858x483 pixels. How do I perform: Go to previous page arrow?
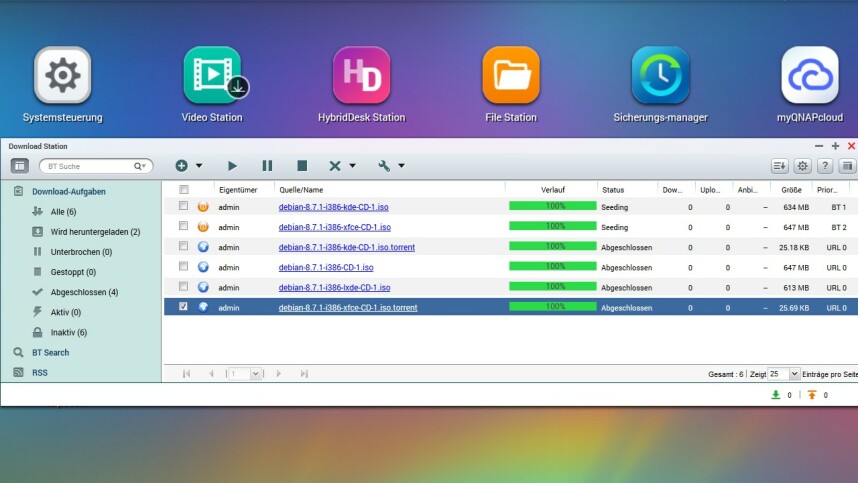(x=211, y=374)
